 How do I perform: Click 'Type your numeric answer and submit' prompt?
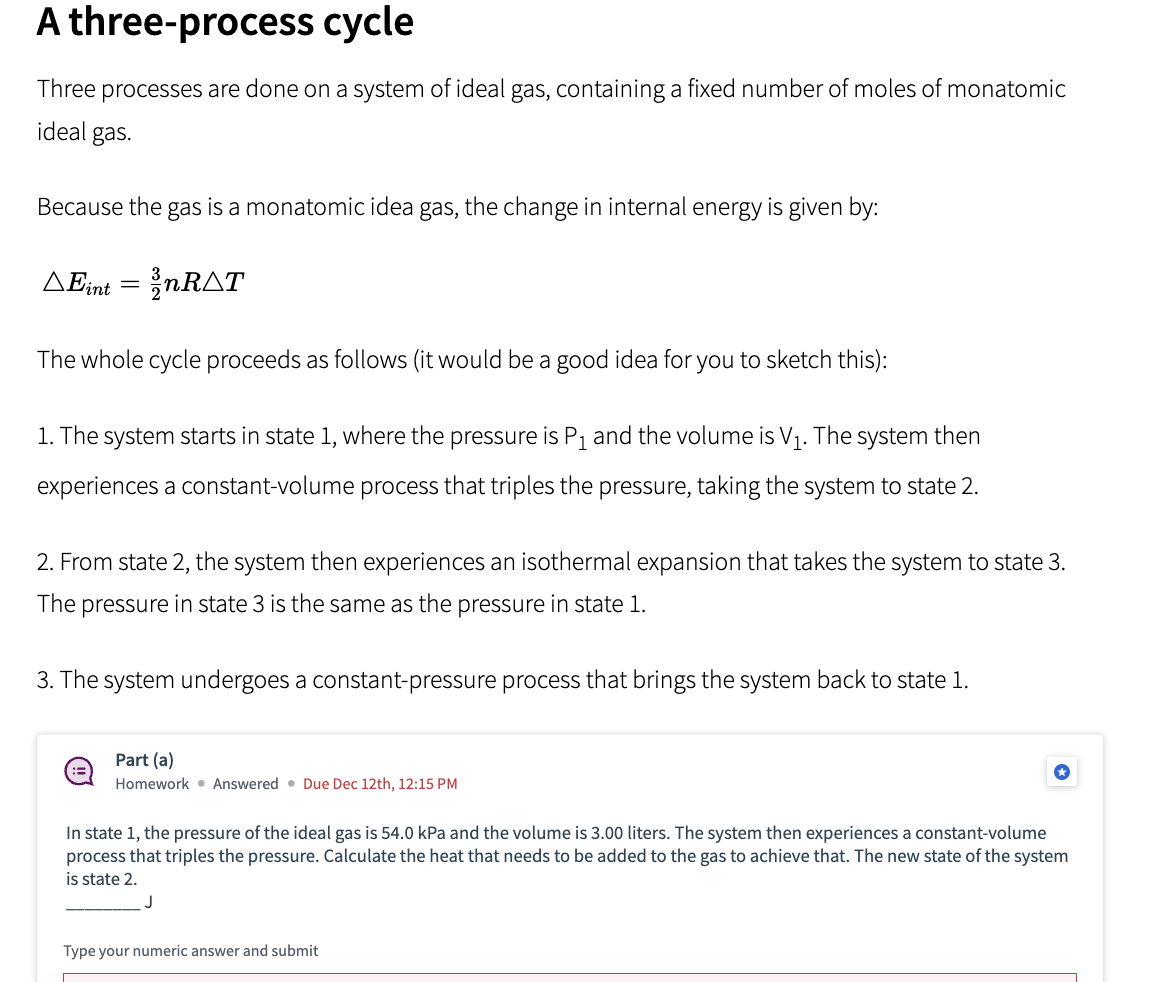[190, 950]
